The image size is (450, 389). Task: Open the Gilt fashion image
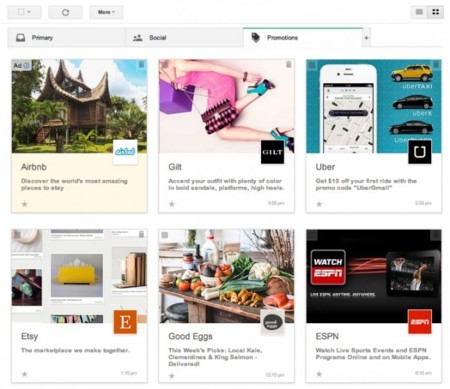227,106
